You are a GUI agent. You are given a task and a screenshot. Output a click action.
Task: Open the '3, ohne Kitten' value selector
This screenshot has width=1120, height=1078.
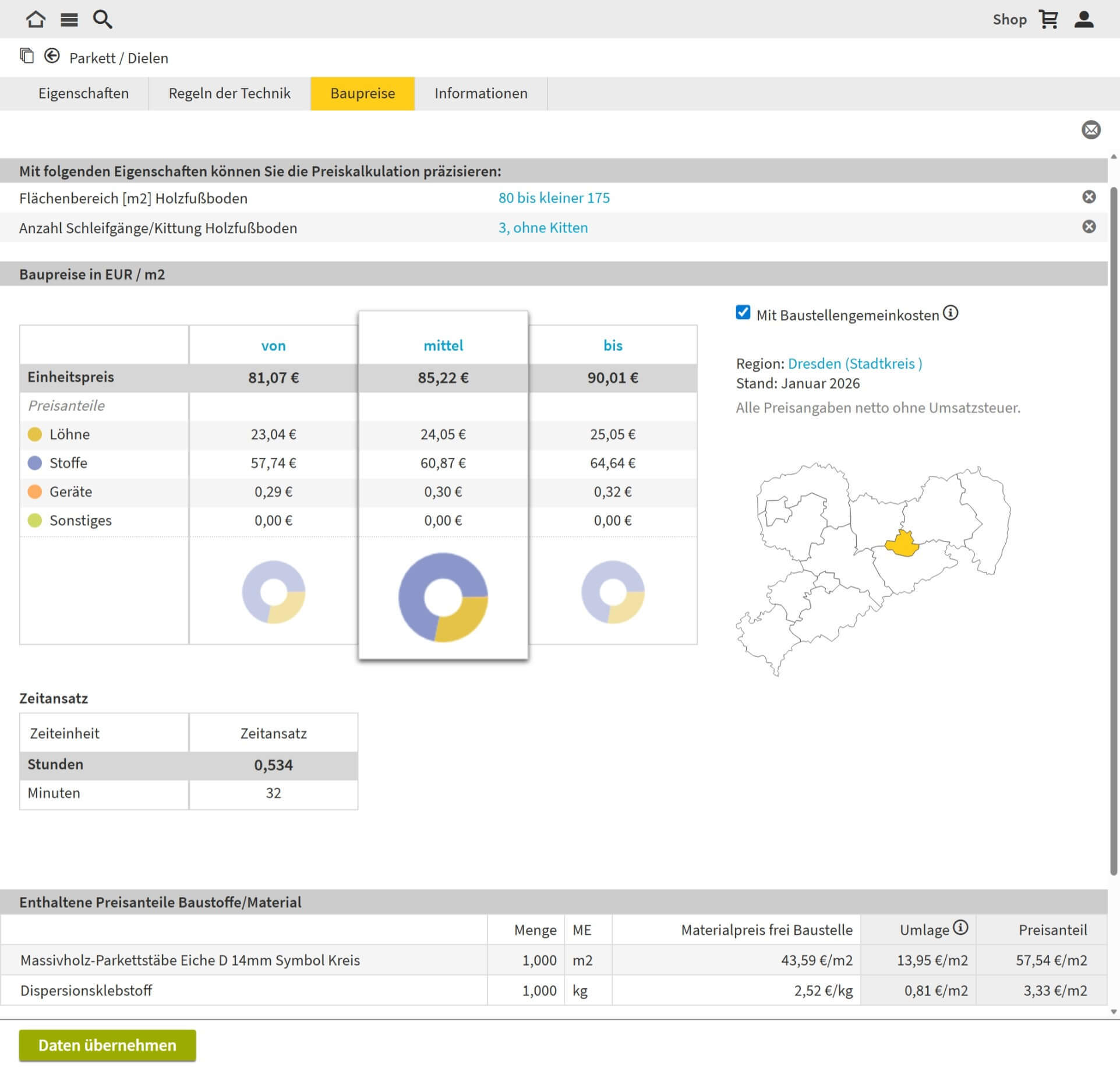tap(543, 228)
